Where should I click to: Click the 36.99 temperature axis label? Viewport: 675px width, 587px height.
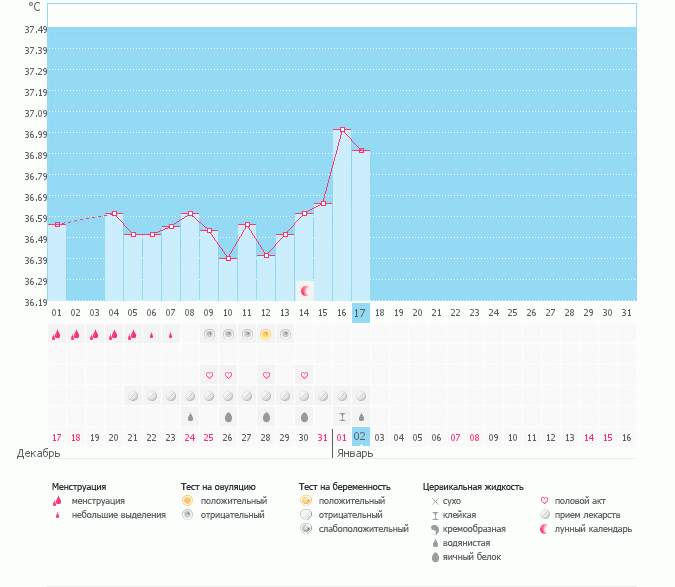pyautogui.click(x=35, y=135)
